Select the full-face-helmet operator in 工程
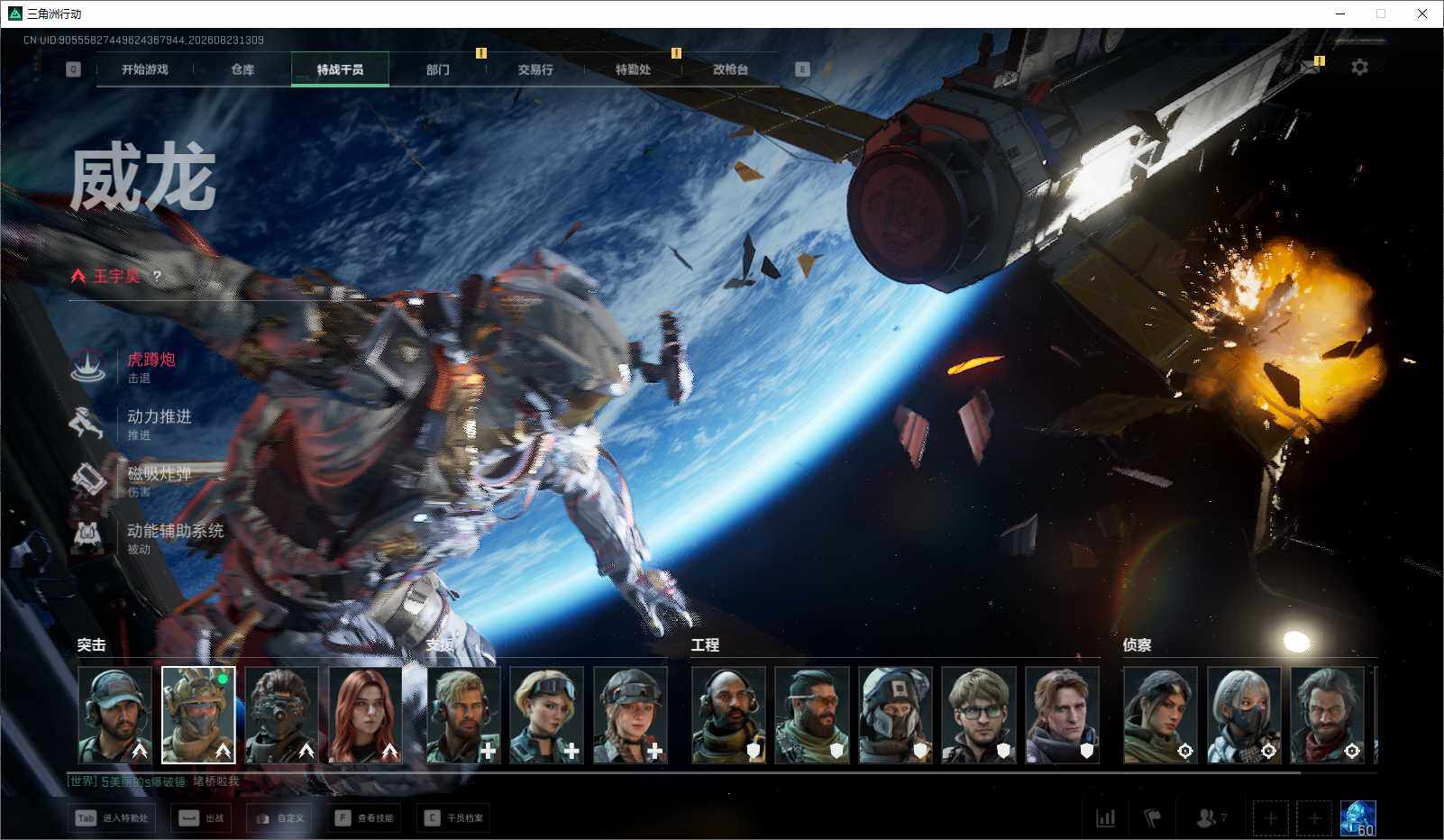 (895, 715)
